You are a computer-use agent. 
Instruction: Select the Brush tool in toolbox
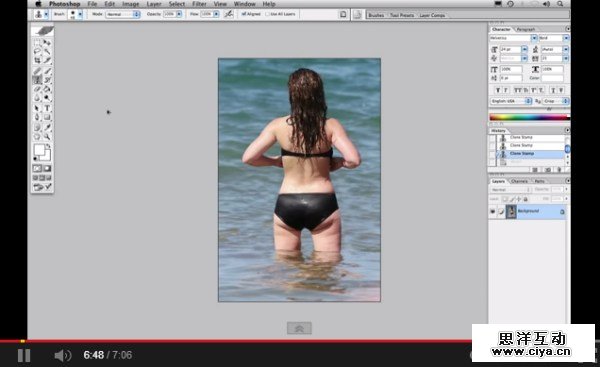pyautogui.click(x=47, y=71)
